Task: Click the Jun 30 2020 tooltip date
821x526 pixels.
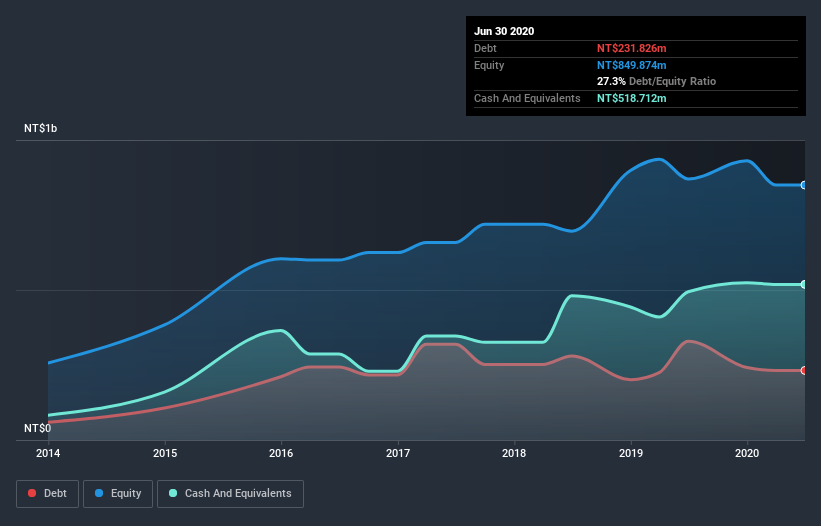Action: 504,31
